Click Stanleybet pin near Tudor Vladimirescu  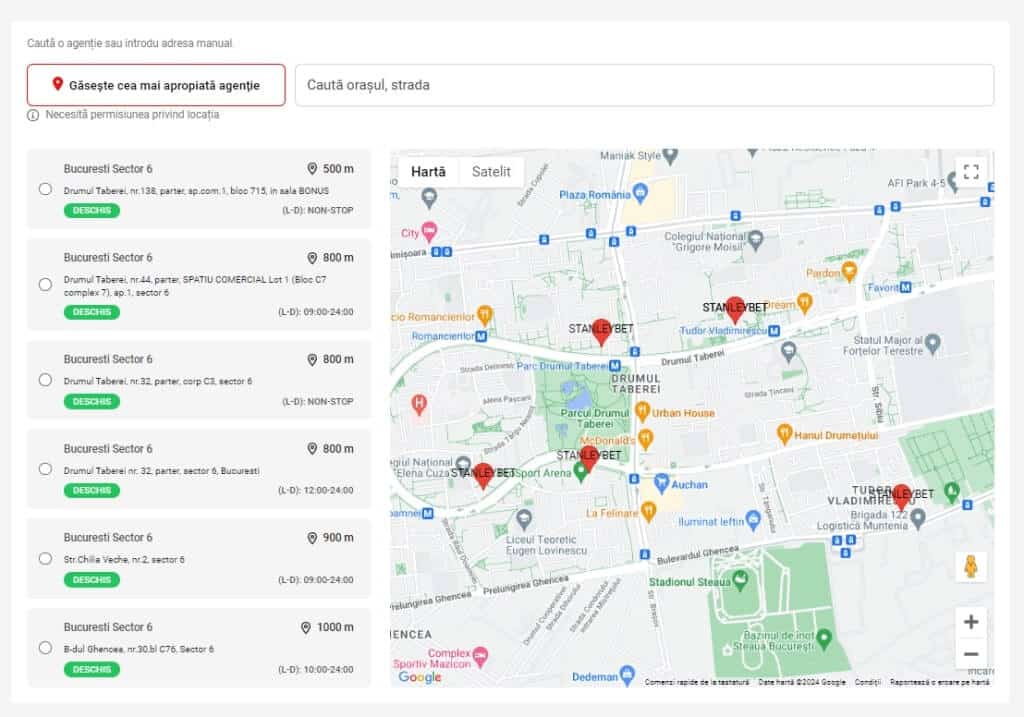tap(735, 308)
